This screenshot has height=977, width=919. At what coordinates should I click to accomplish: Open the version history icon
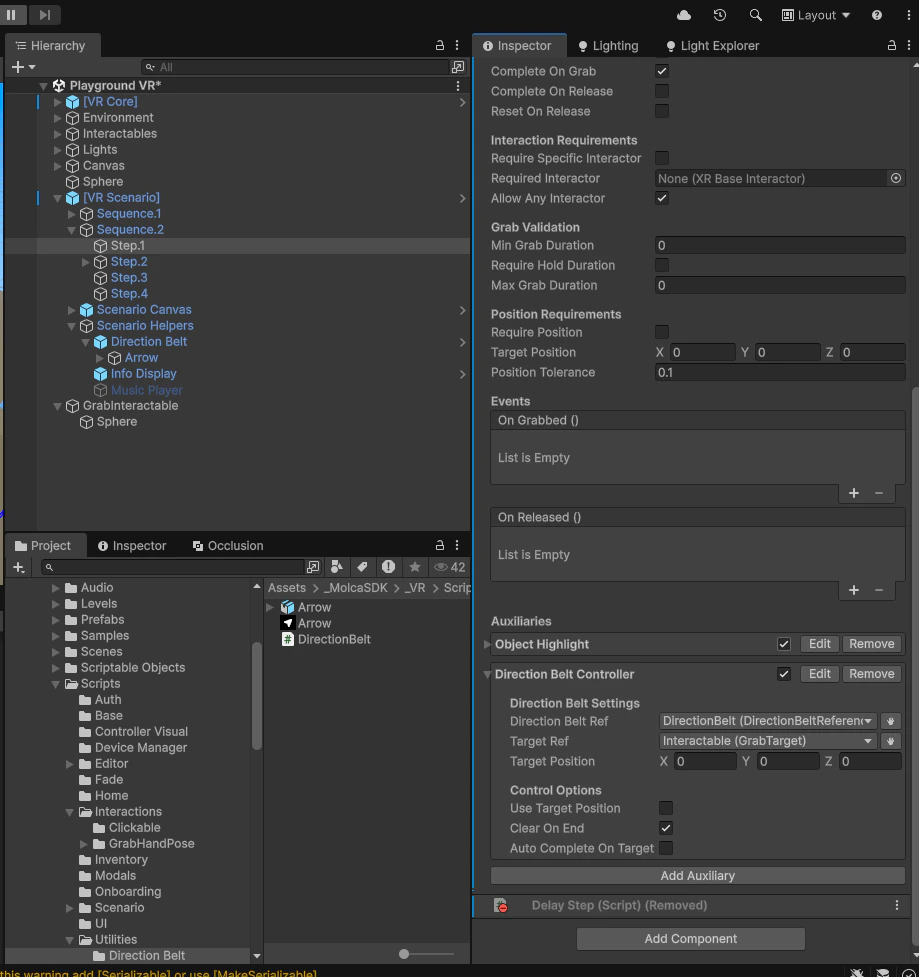pos(720,15)
